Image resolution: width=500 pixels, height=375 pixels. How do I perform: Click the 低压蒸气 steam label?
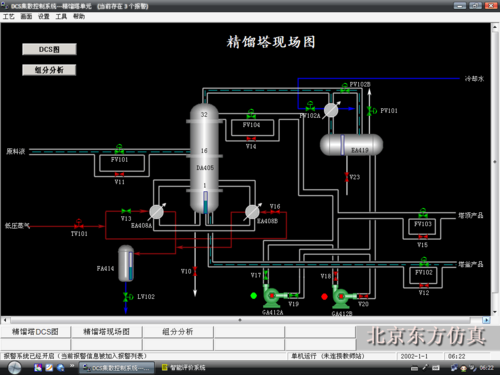point(17,226)
